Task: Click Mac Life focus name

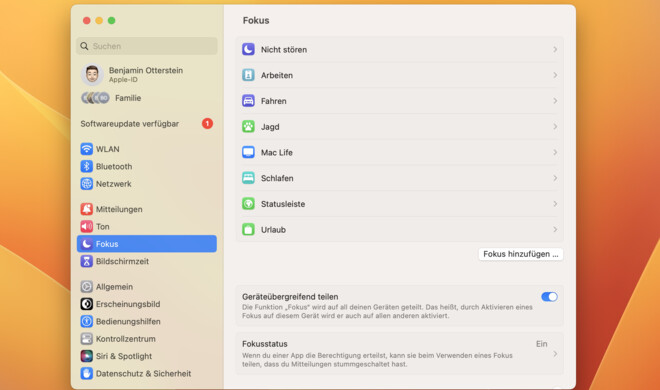Action: pyautogui.click(x=277, y=152)
